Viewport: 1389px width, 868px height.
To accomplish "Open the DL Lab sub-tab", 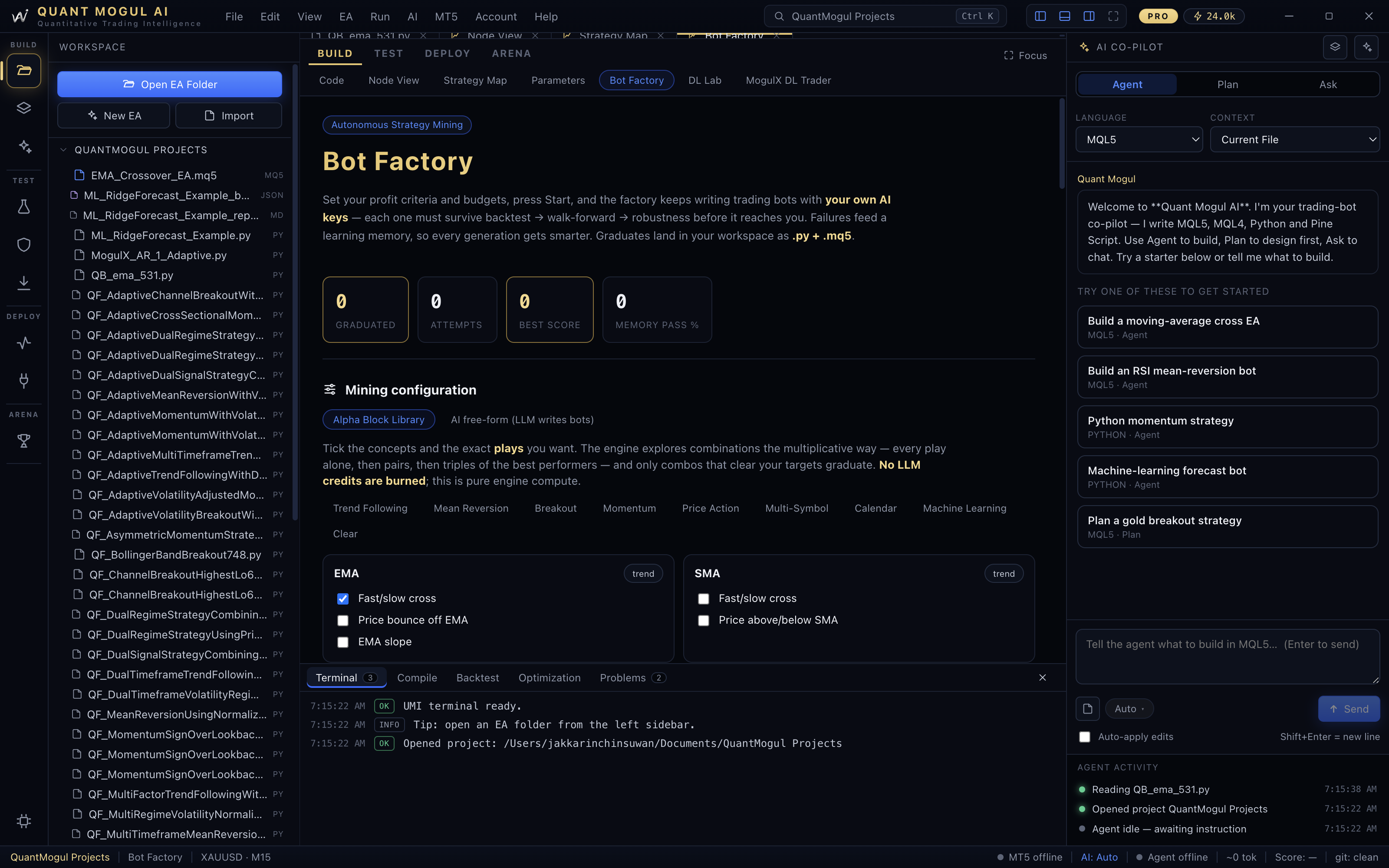I will [x=705, y=80].
